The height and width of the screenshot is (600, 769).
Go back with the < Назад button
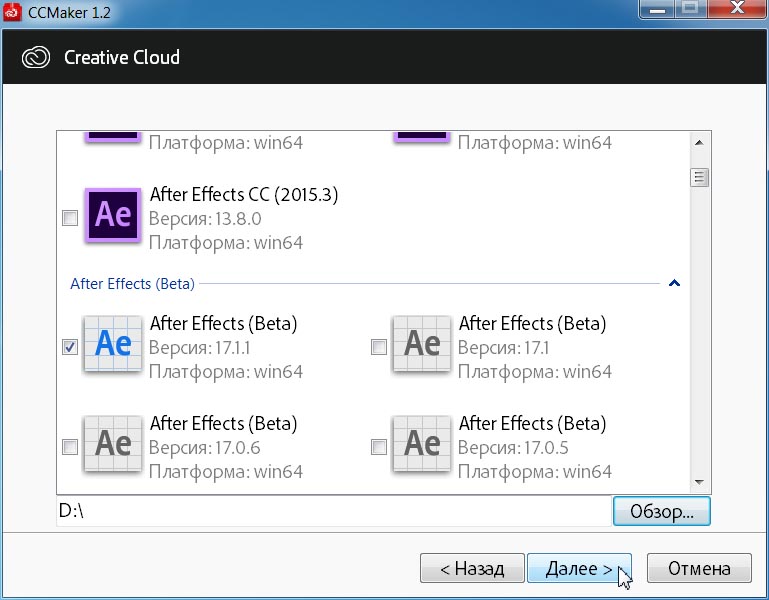coord(472,568)
